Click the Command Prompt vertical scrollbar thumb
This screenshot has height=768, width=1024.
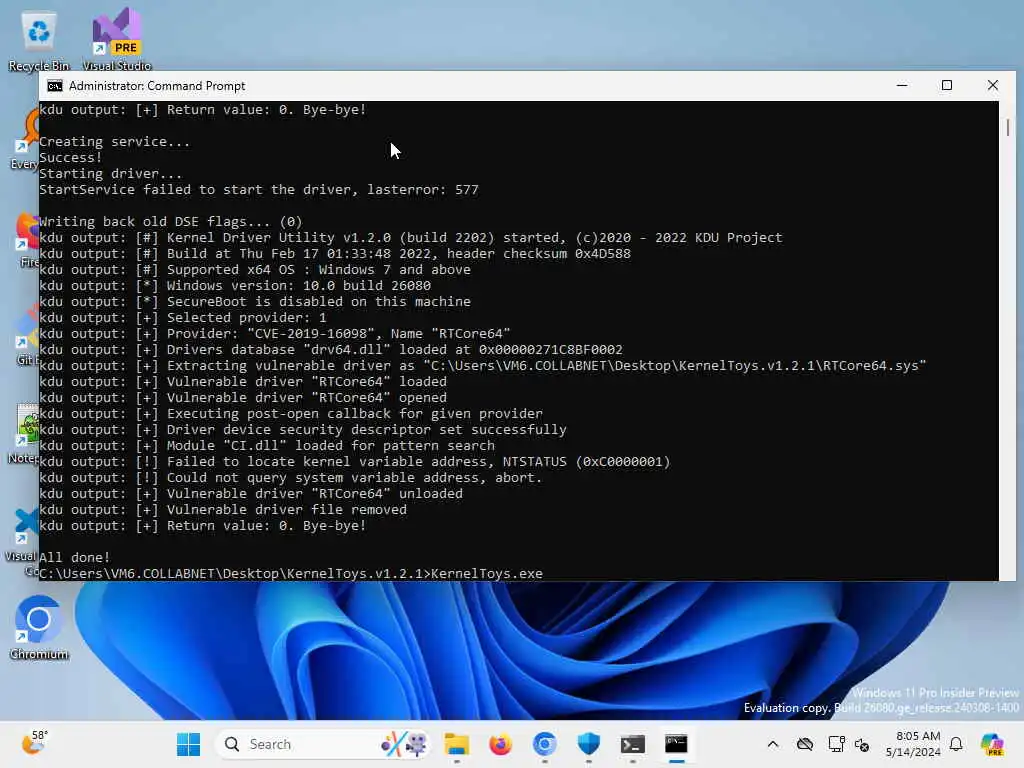[x=1008, y=127]
